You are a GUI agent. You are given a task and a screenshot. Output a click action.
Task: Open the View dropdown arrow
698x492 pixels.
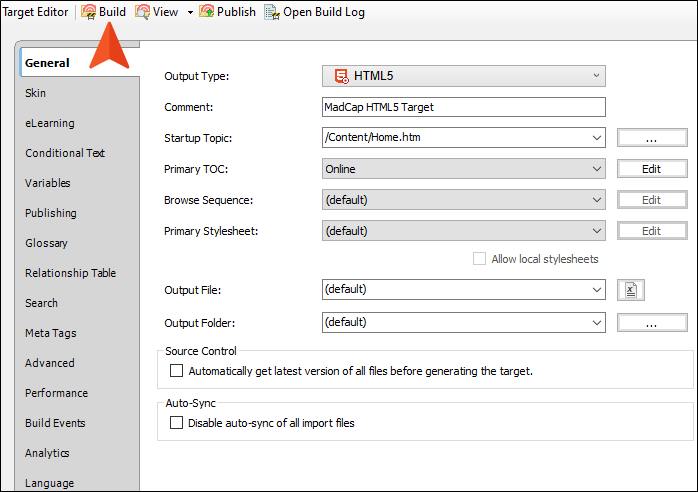[x=190, y=12]
